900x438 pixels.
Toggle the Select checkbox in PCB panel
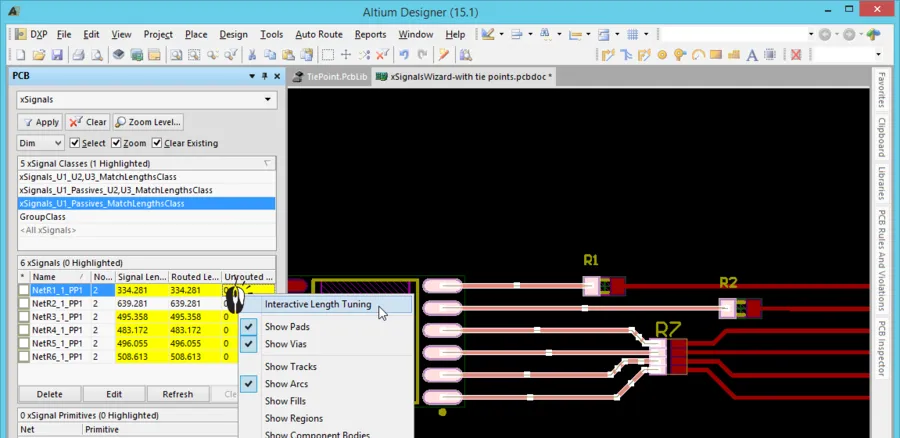(74, 143)
